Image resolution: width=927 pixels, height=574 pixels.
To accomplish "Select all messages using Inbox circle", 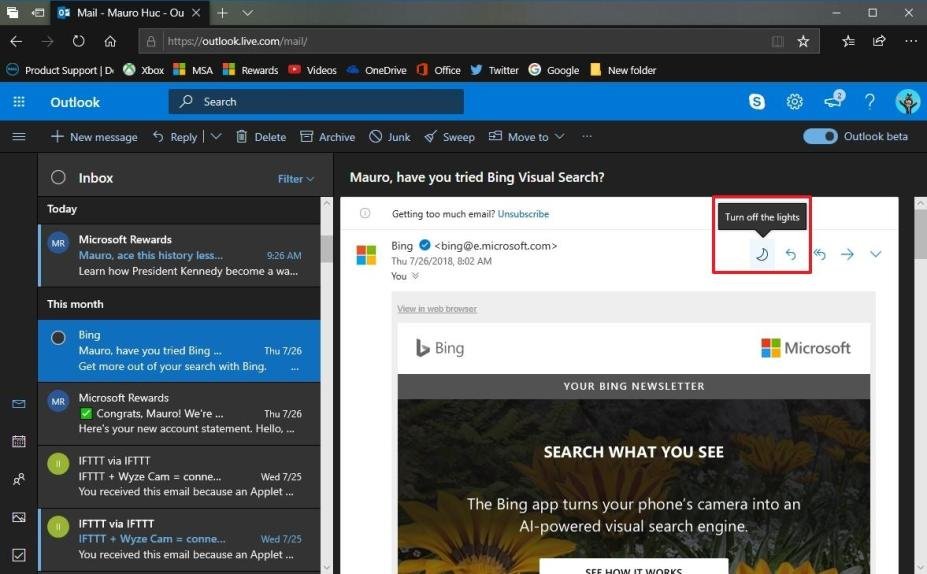I will pos(58,178).
